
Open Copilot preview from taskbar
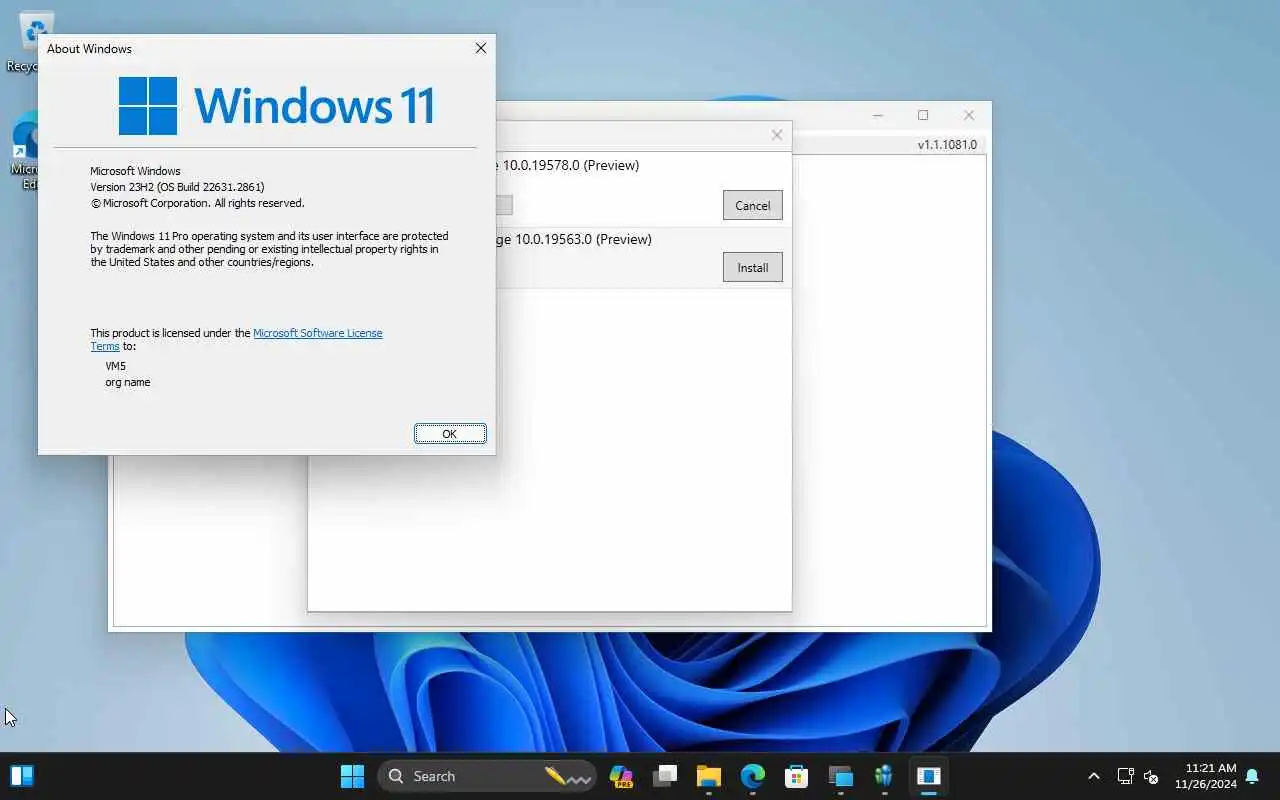click(x=621, y=776)
